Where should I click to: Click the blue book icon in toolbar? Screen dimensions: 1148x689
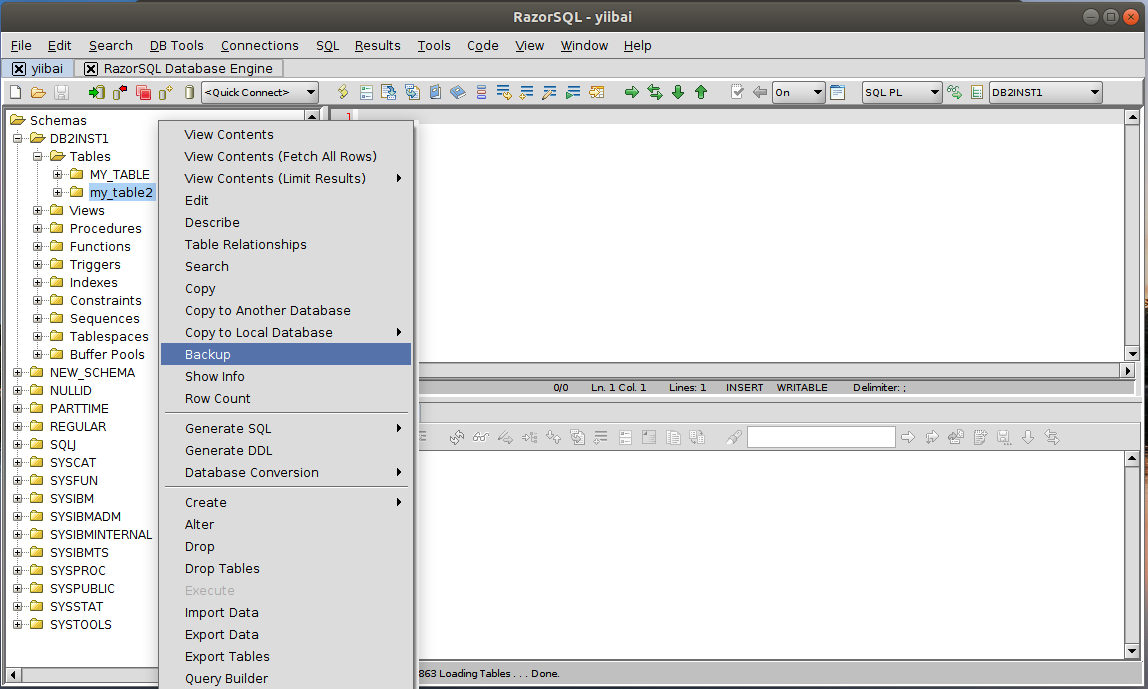[x=458, y=93]
